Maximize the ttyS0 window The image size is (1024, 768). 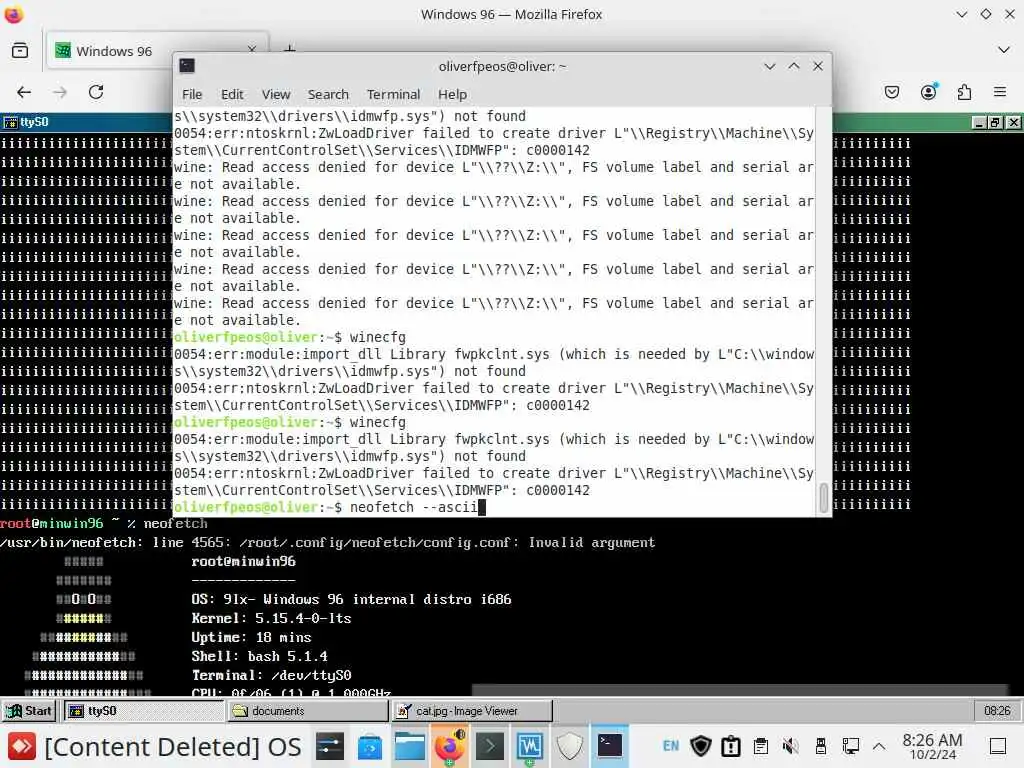996,122
